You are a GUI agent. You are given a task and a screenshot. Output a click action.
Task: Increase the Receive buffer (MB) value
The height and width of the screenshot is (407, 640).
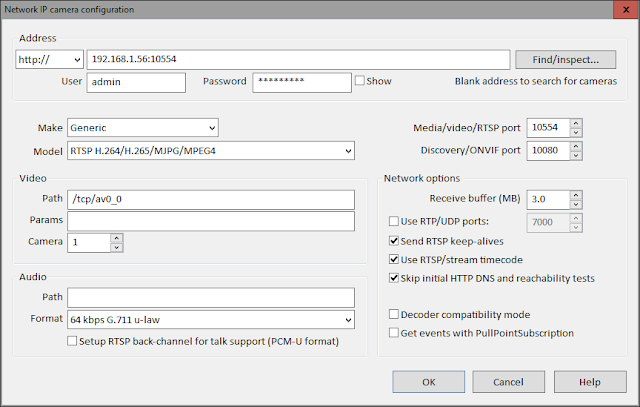tap(576, 195)
